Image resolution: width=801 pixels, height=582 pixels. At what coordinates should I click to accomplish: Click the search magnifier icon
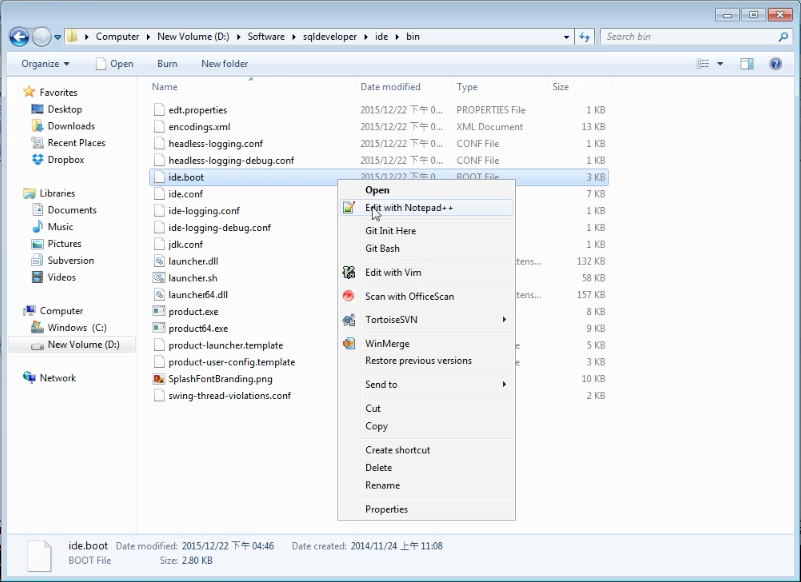783,37
